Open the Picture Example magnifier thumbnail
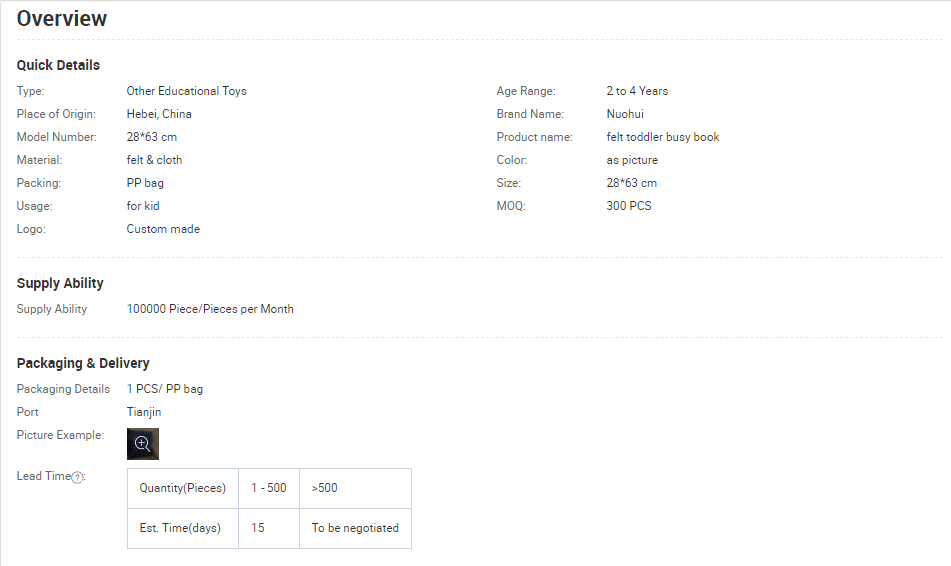 tap(143, 443)
